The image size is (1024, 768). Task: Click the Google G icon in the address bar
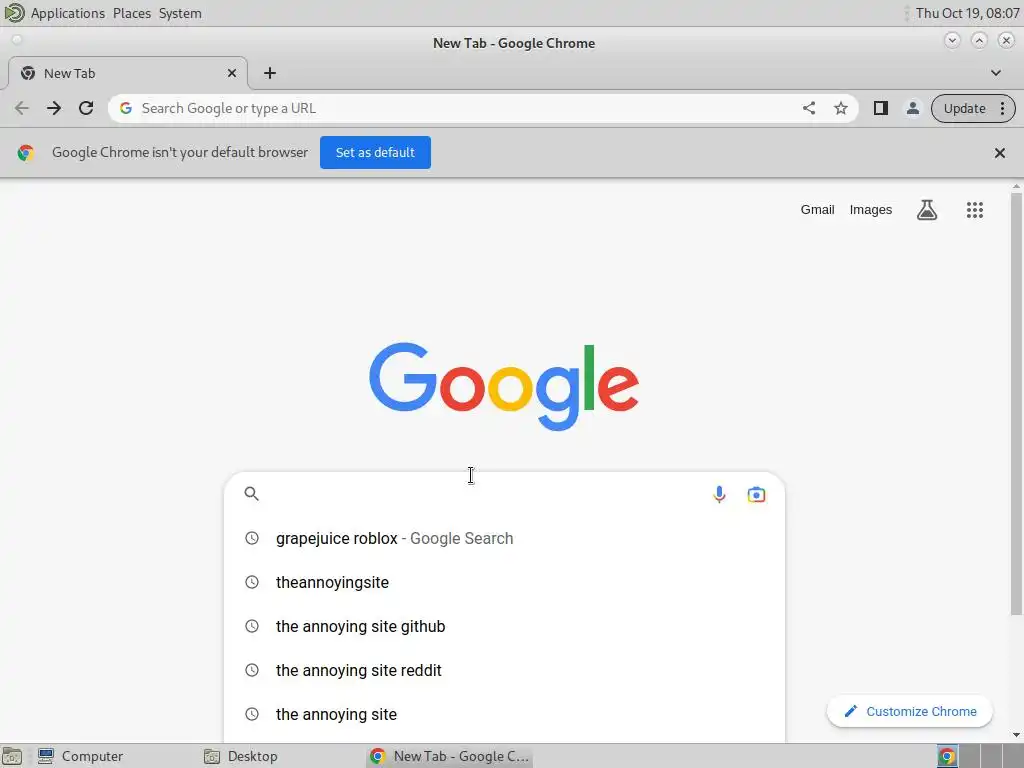tap(126, 108)
